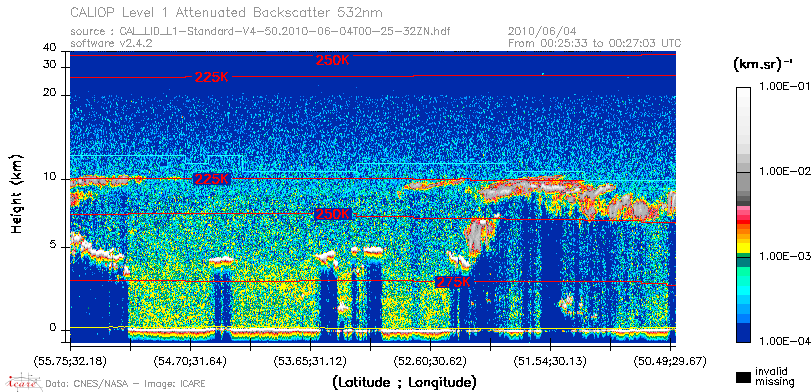Image resolution: width=811 pixels, height=392 pixels.
Task: Click the (50.49;29.67) axis tick label
Action: point(670,361)
